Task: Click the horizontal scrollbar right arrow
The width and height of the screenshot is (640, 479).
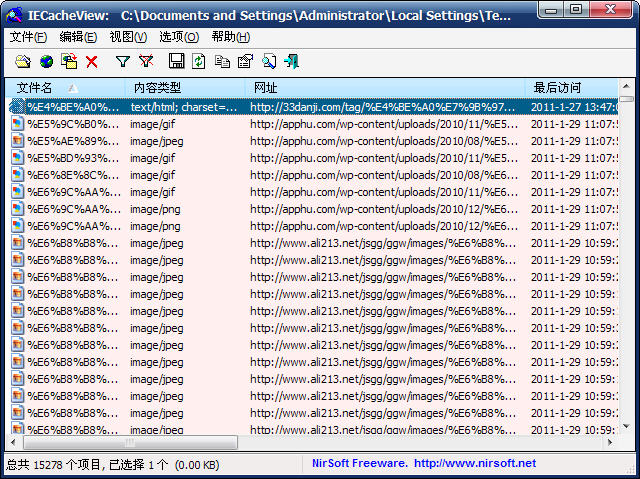Action: coord(611,442)
